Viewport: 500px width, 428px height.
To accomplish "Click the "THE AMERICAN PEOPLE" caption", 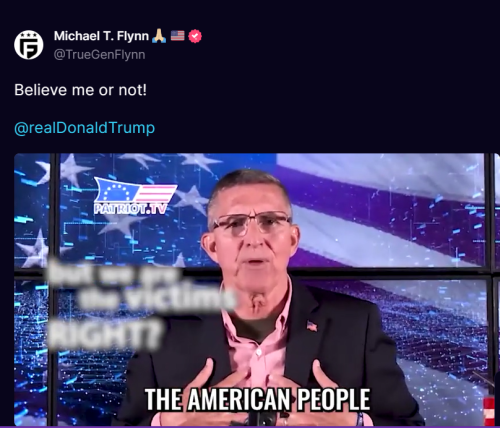I will 258,399.
